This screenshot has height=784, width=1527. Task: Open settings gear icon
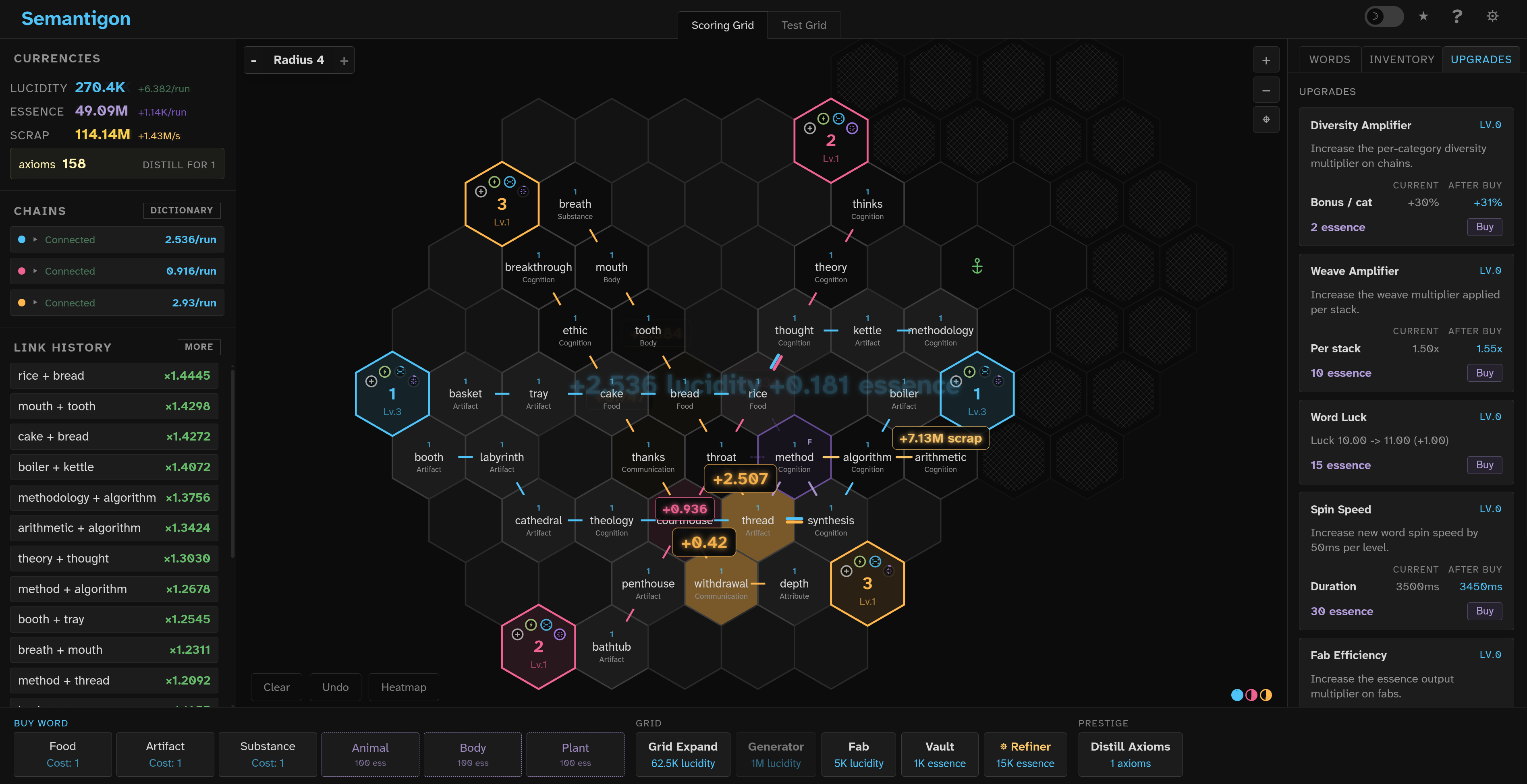pos(1492,17)
